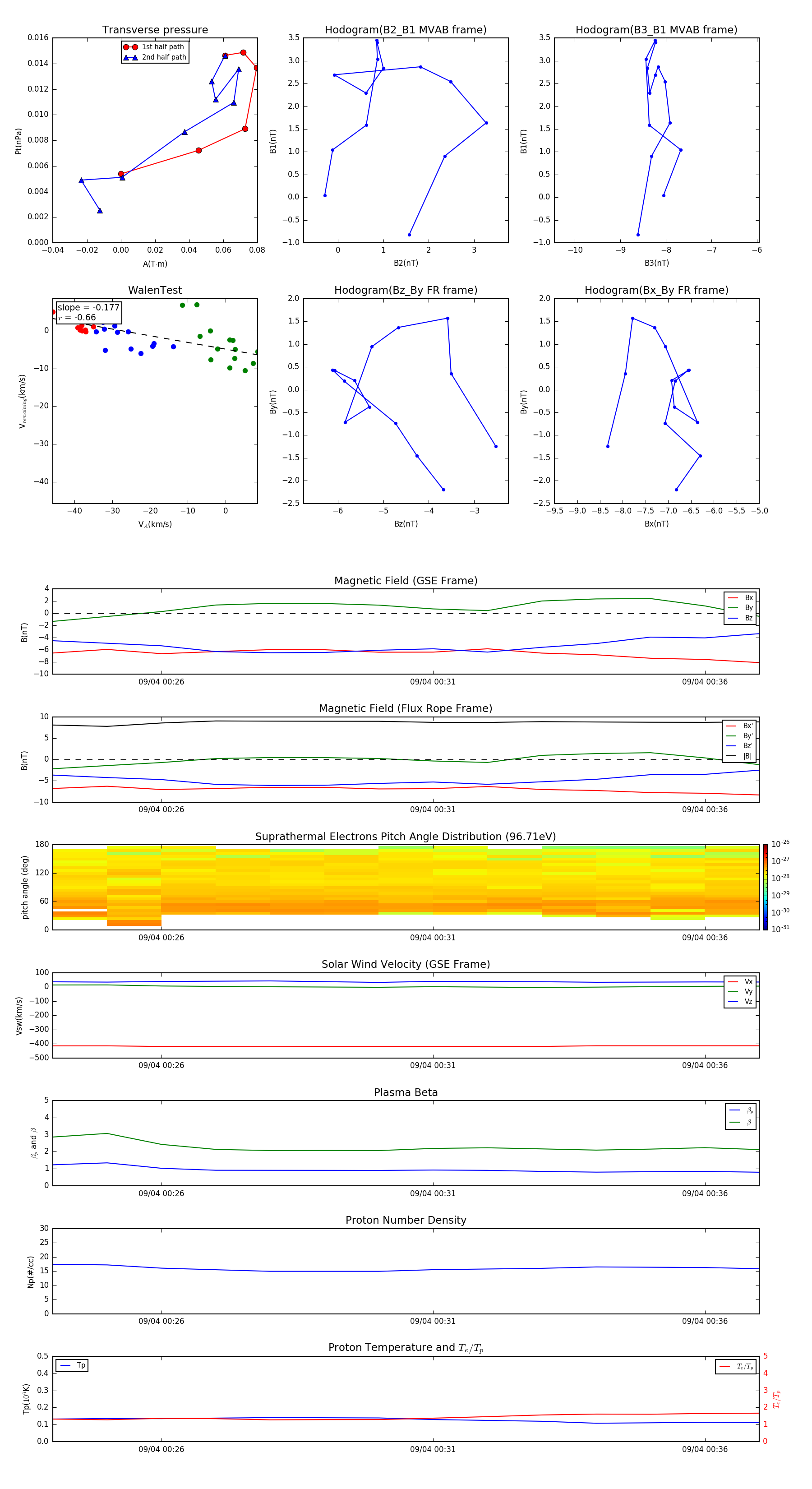Screen dimensions: 812x1489
Task: Select the "β" Plasma Beta legend entry
Action: point(741,1122)
